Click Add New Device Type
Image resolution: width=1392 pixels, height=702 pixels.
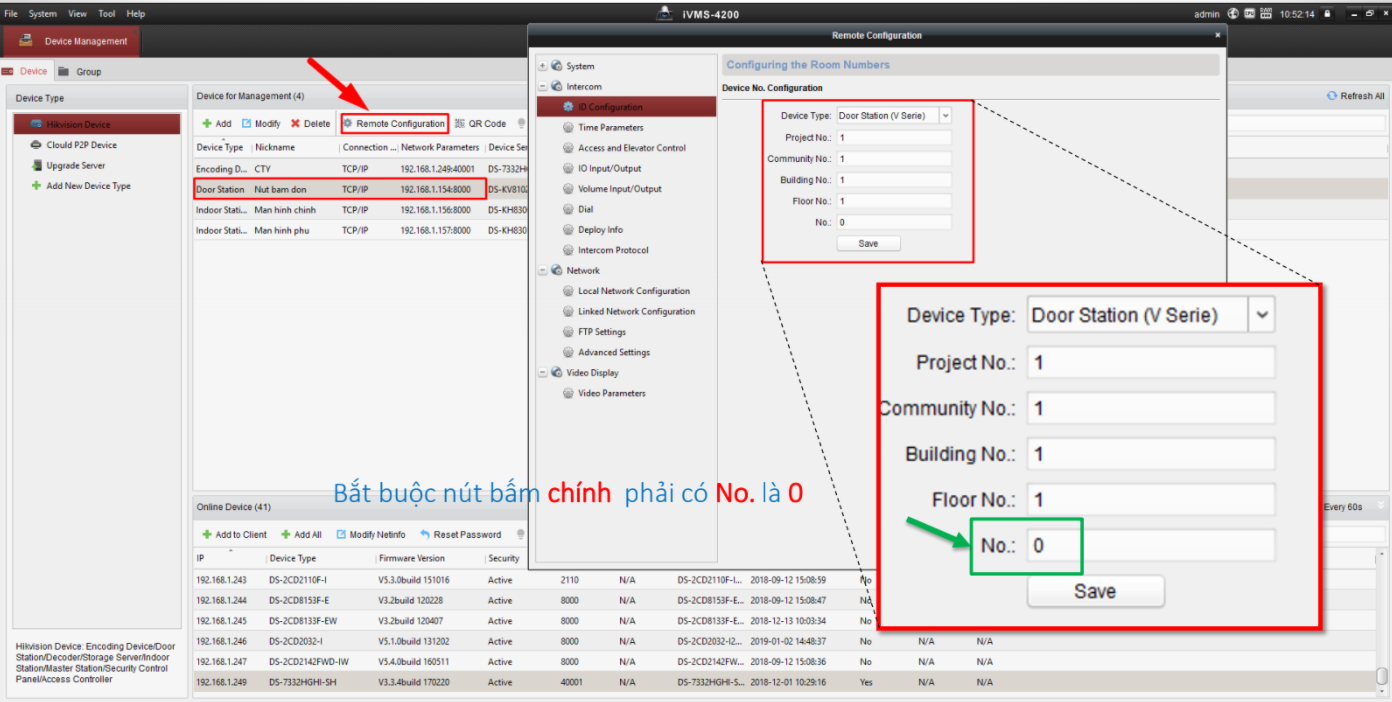pyautogui.click(x=88, y=186)
